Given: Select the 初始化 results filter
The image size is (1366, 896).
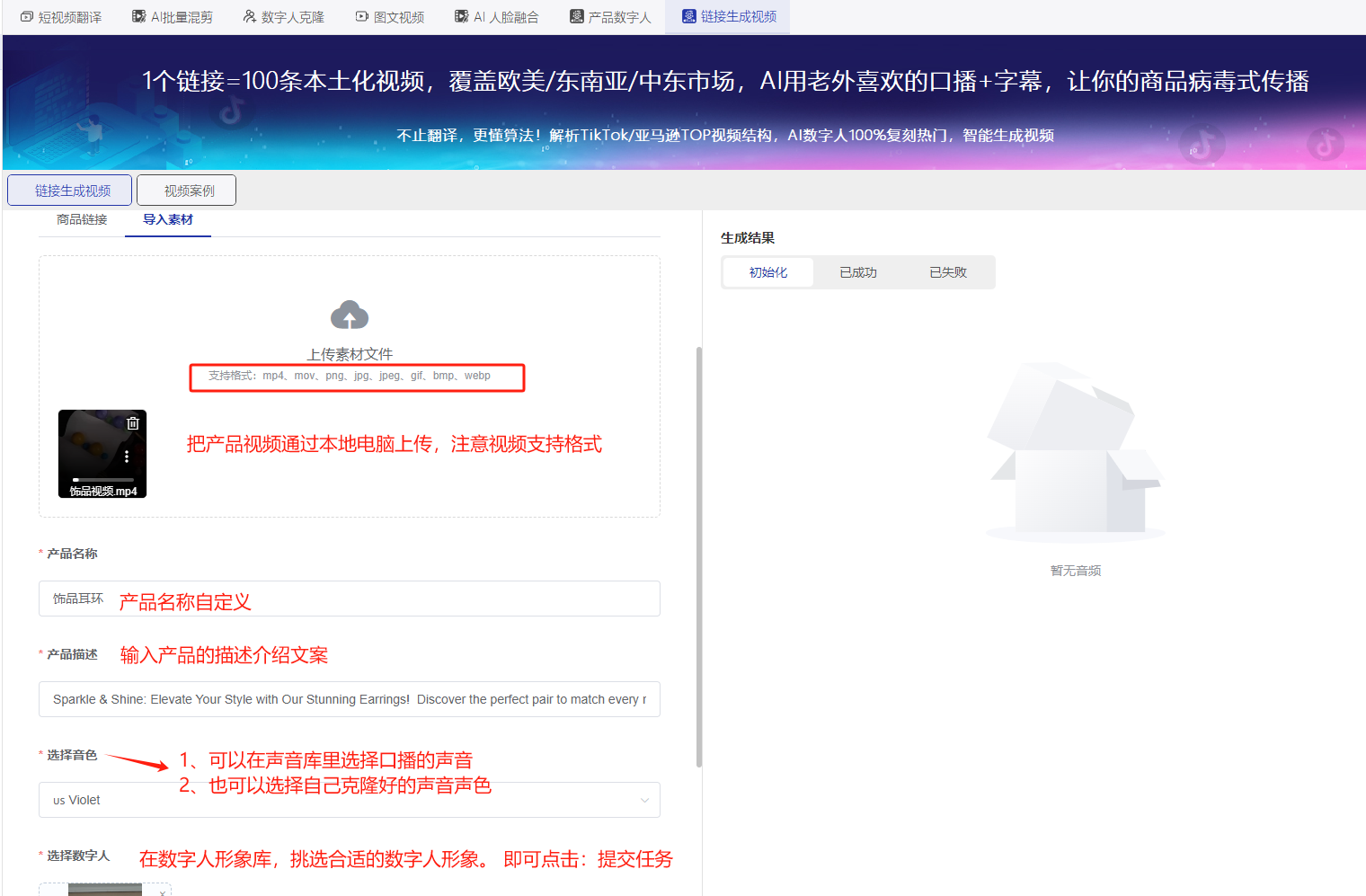Looking at the screenshot, I should tap(767, 271).
